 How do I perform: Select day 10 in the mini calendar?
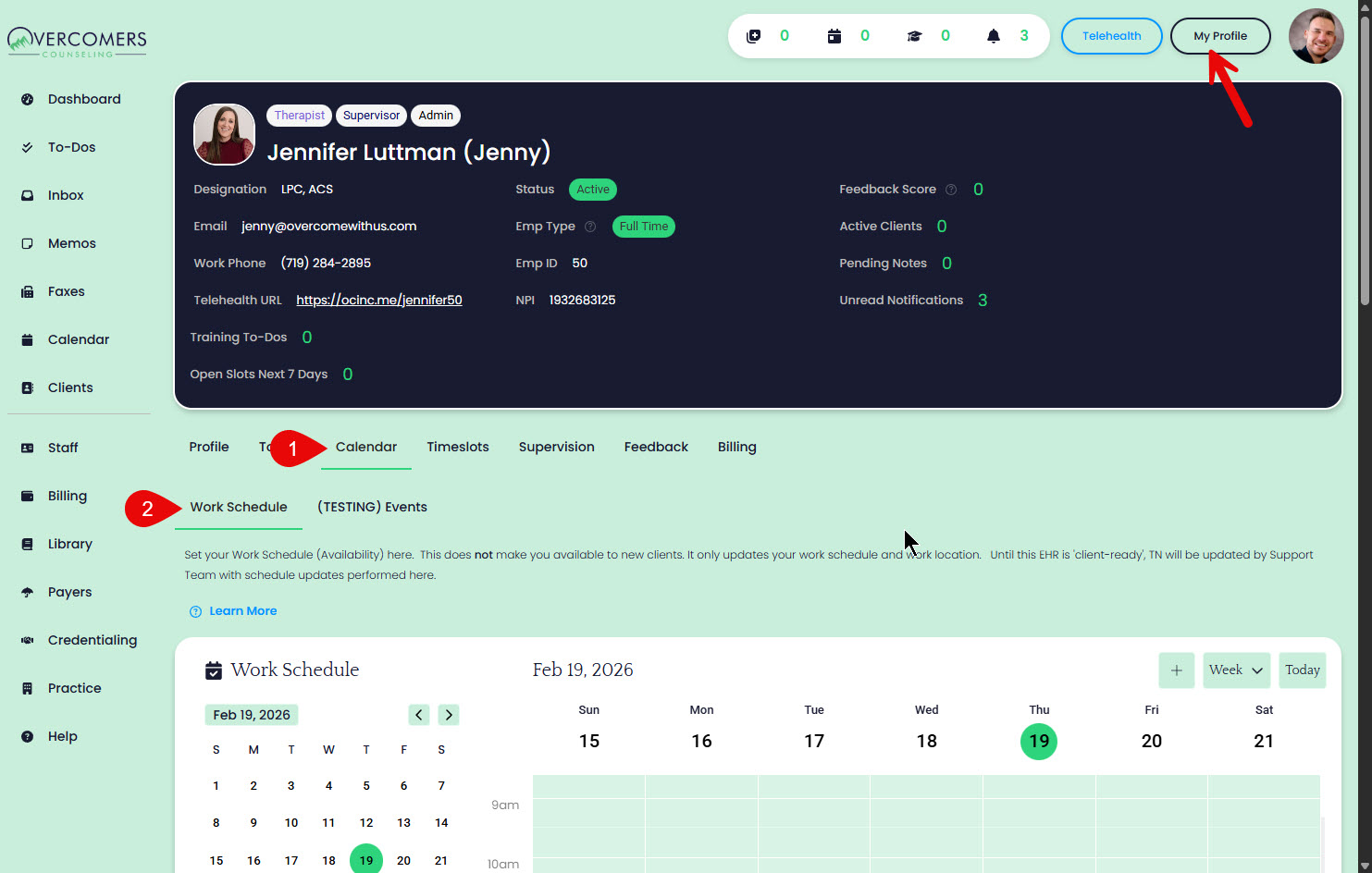pyautogui.click(x=291, y=823)
